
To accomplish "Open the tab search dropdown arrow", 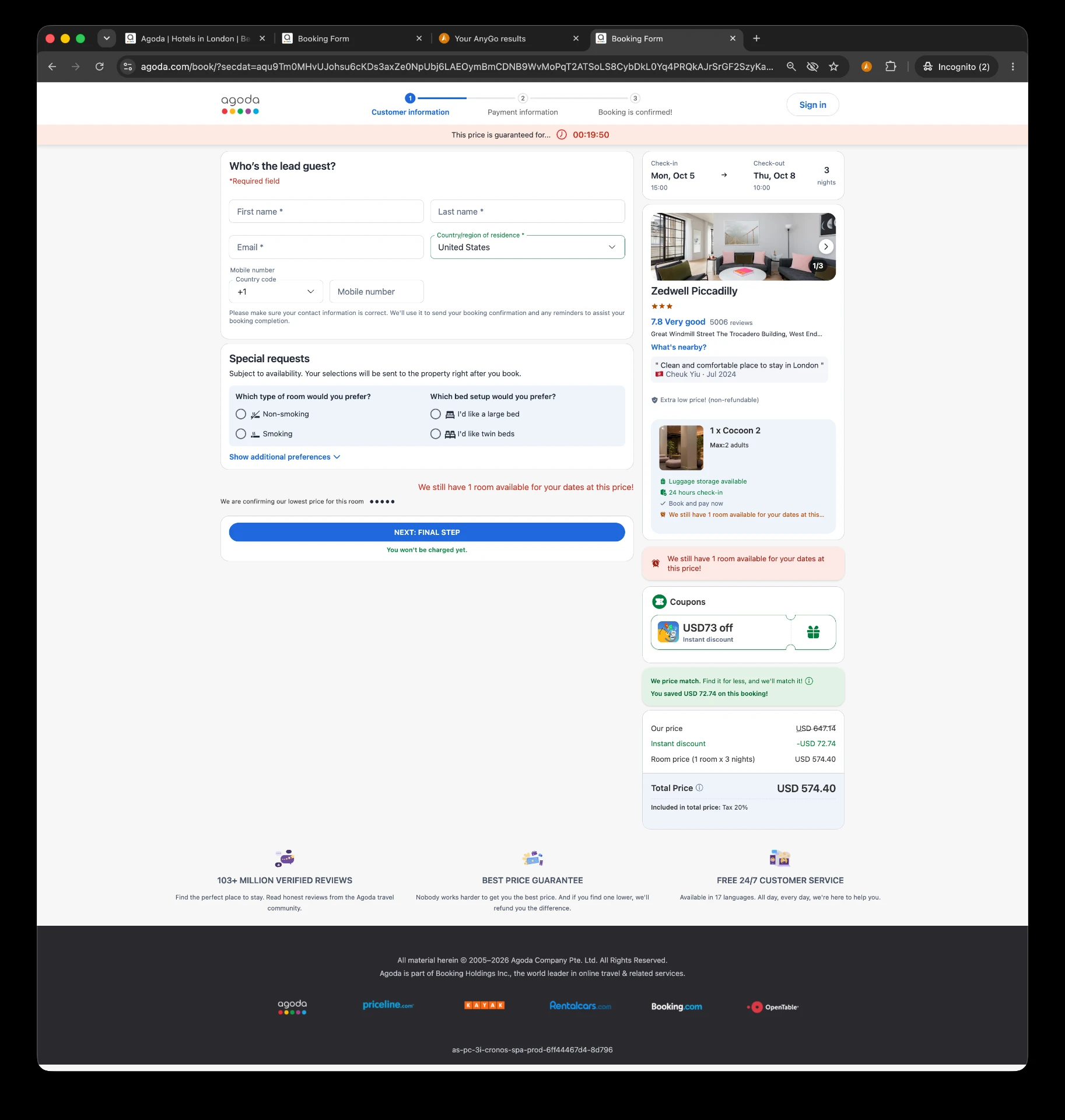I will (106, 38).
